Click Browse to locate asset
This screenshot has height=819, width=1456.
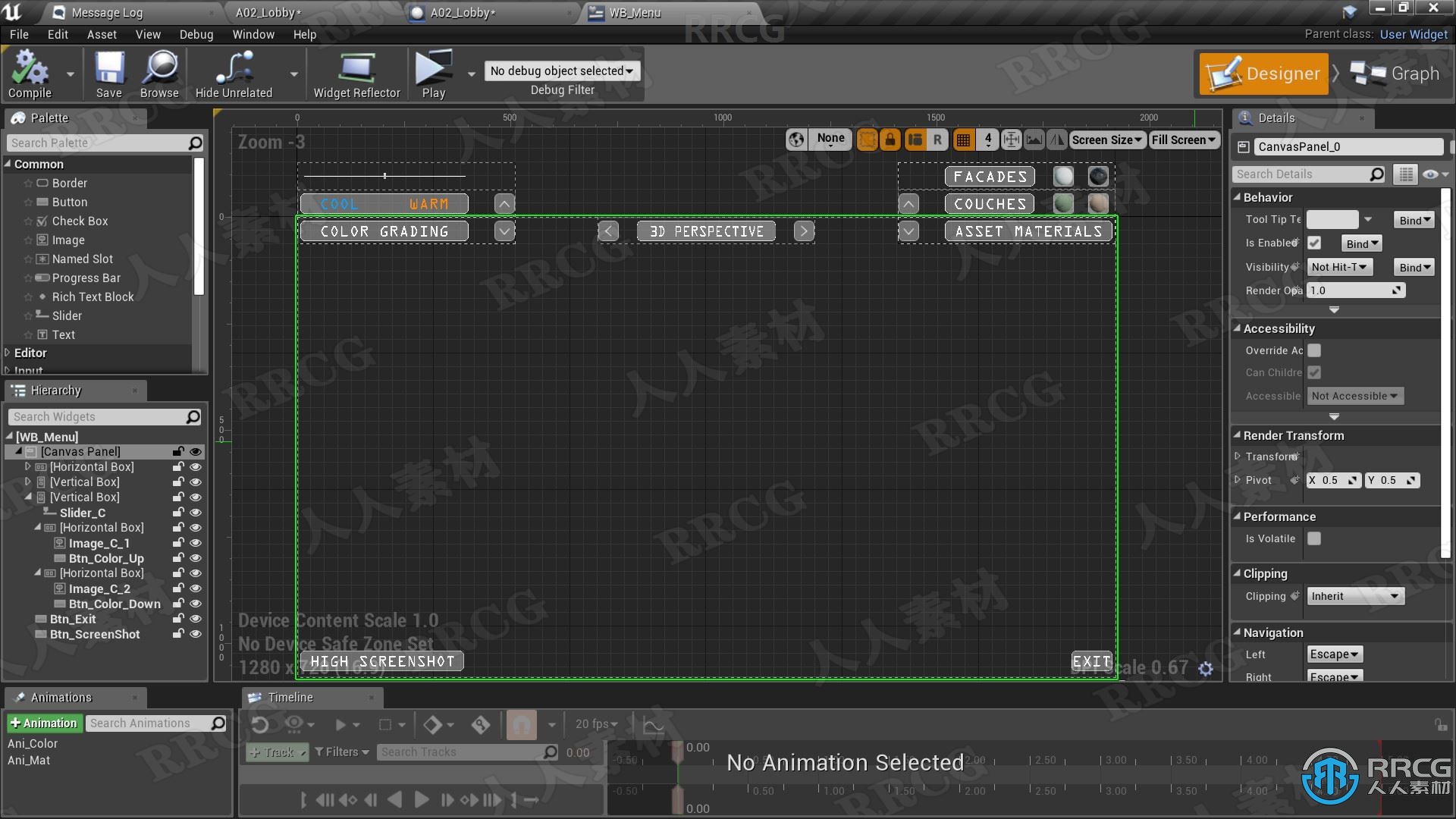click(x=159, y=74)
